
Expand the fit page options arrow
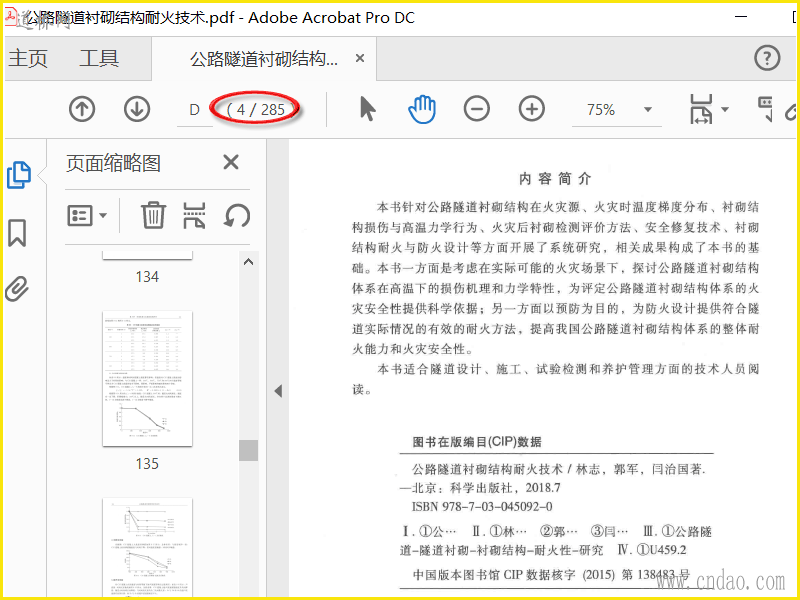[x=724, y=109]
